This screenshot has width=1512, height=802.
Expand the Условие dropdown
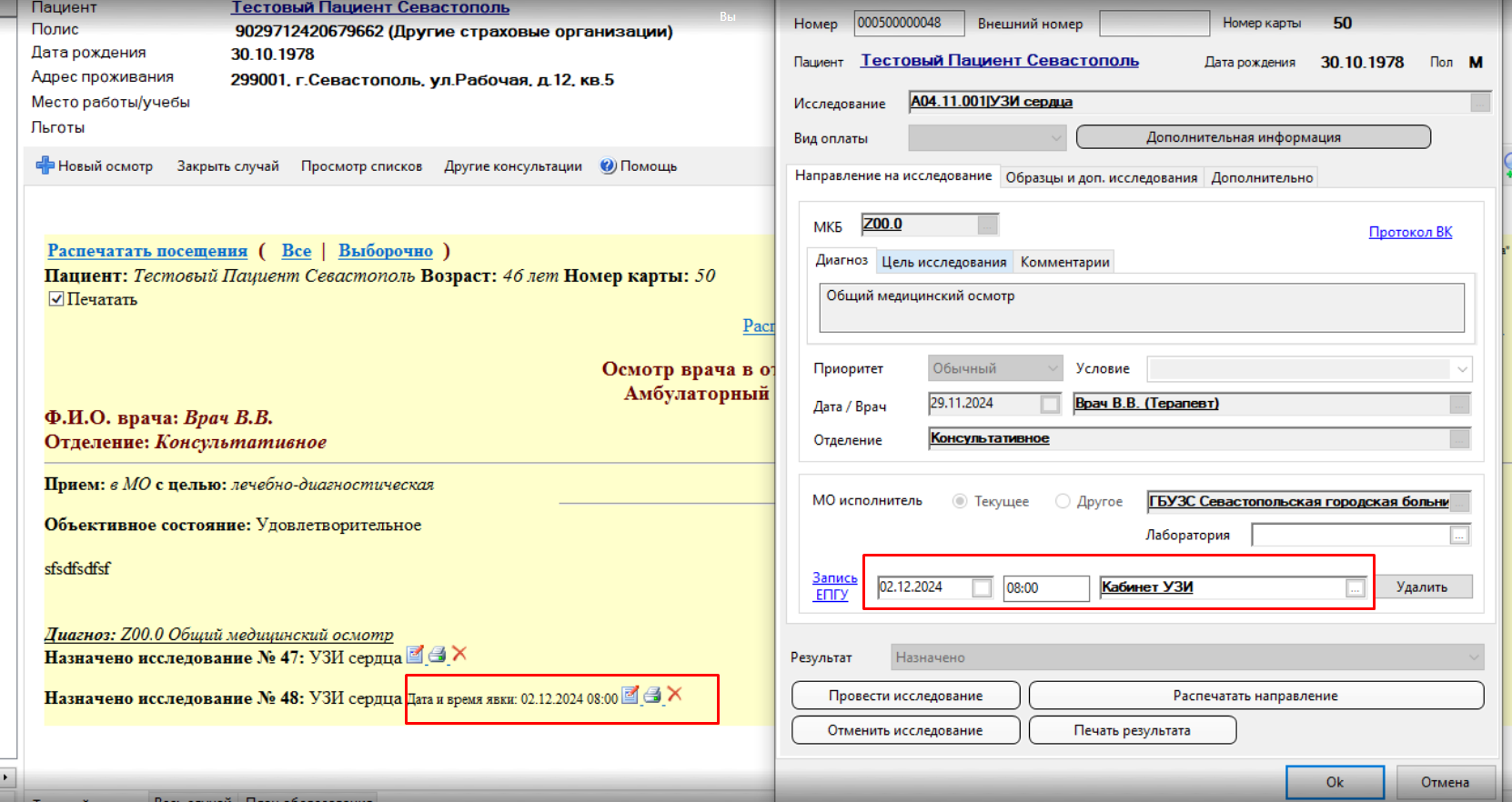(x=1462, y=369)
